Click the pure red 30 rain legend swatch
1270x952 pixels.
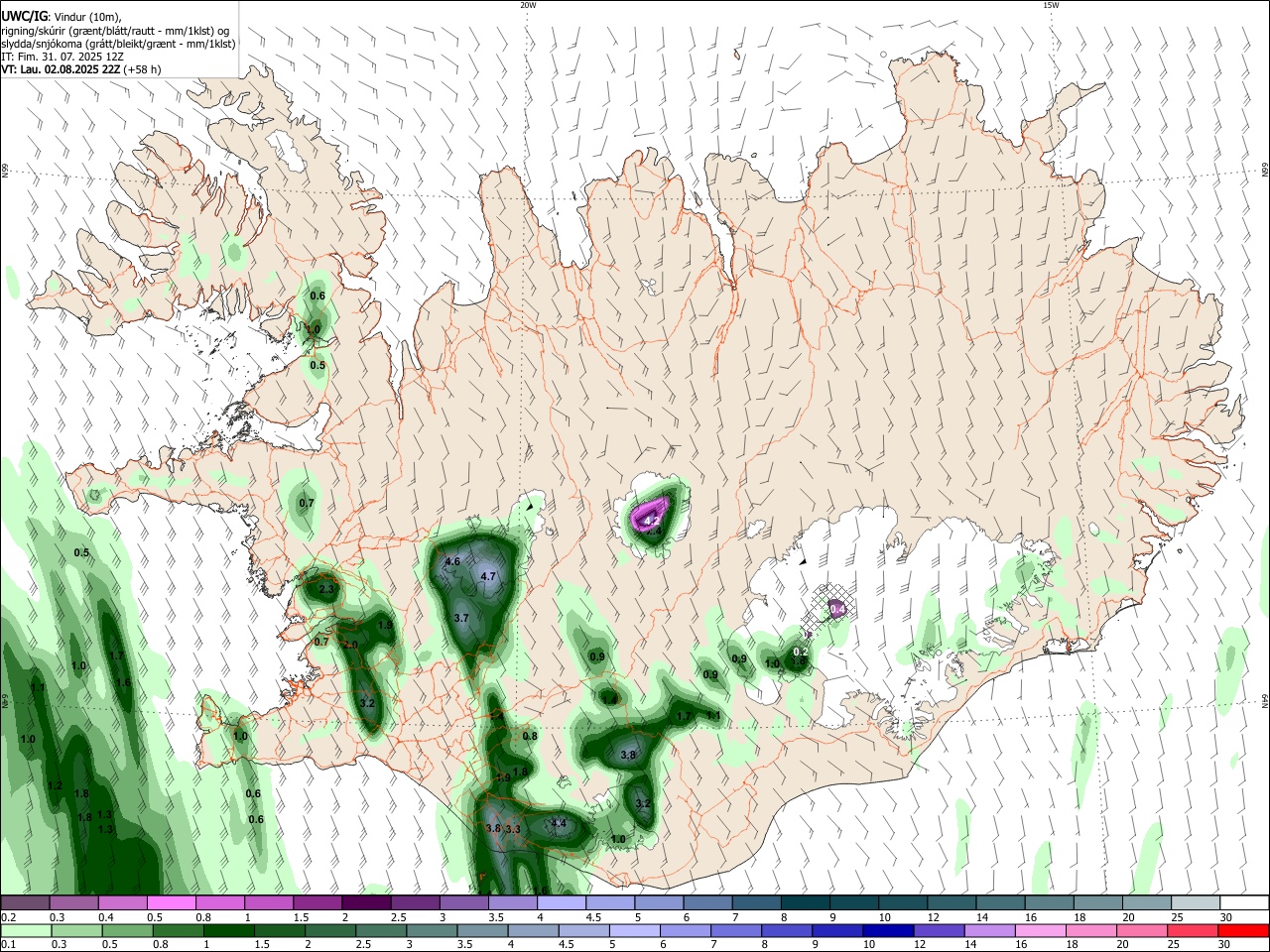1243,930
